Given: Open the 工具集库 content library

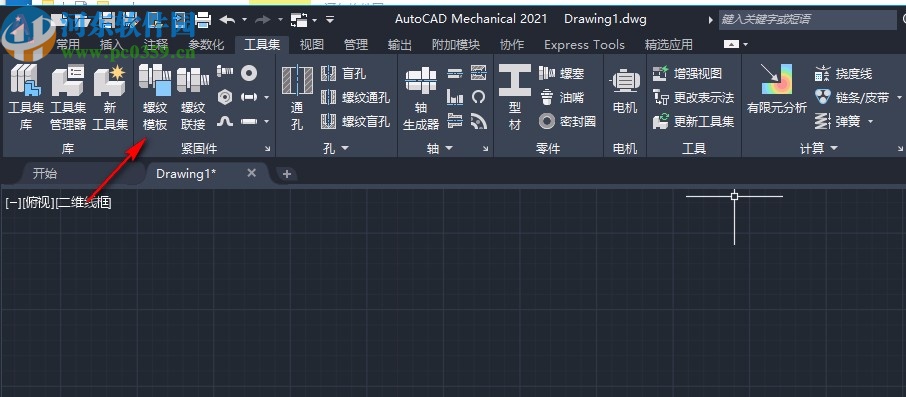Looking at the screenshot, I should 25,98.
